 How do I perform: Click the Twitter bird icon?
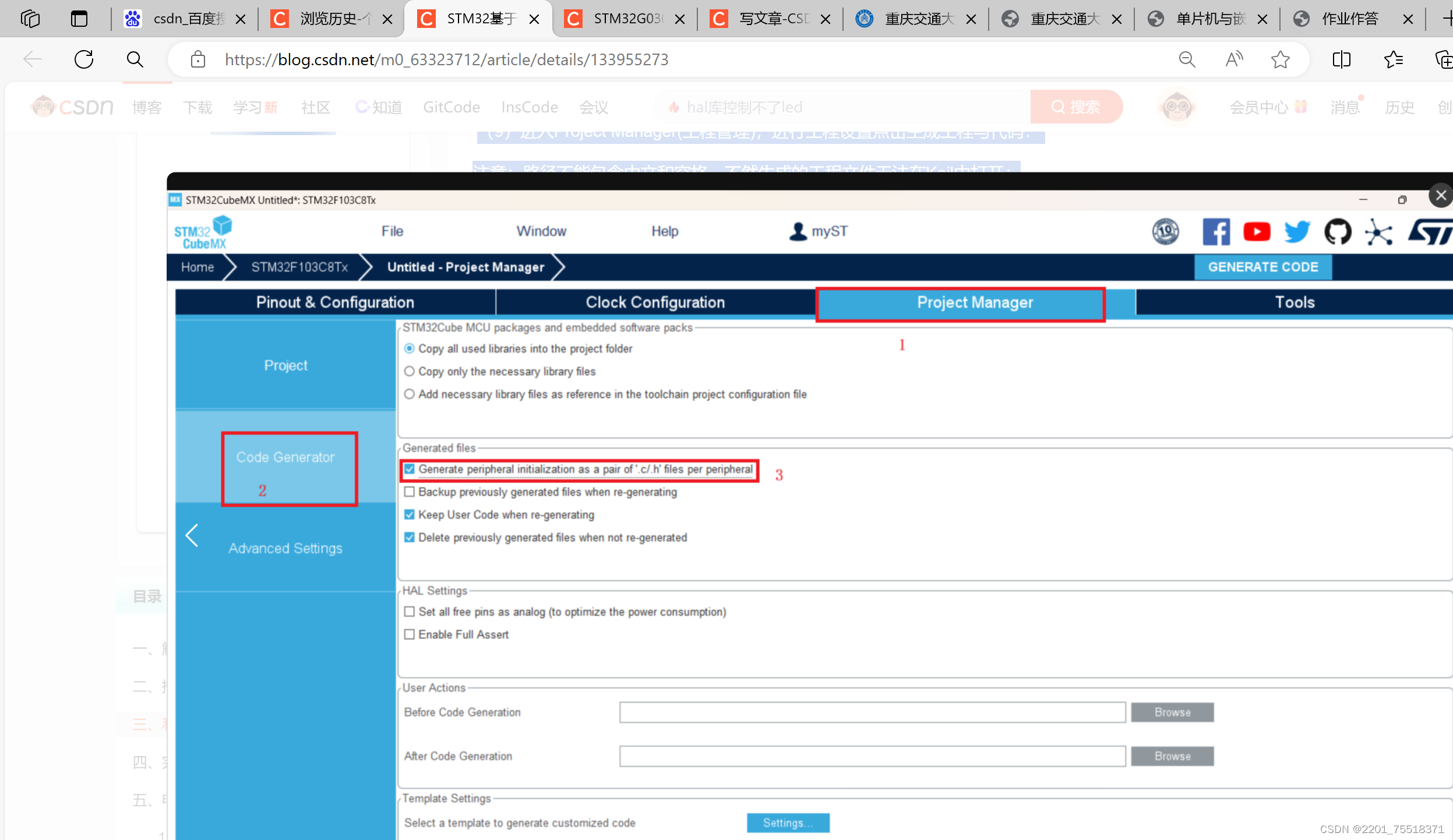click(x=1297, y=232)
